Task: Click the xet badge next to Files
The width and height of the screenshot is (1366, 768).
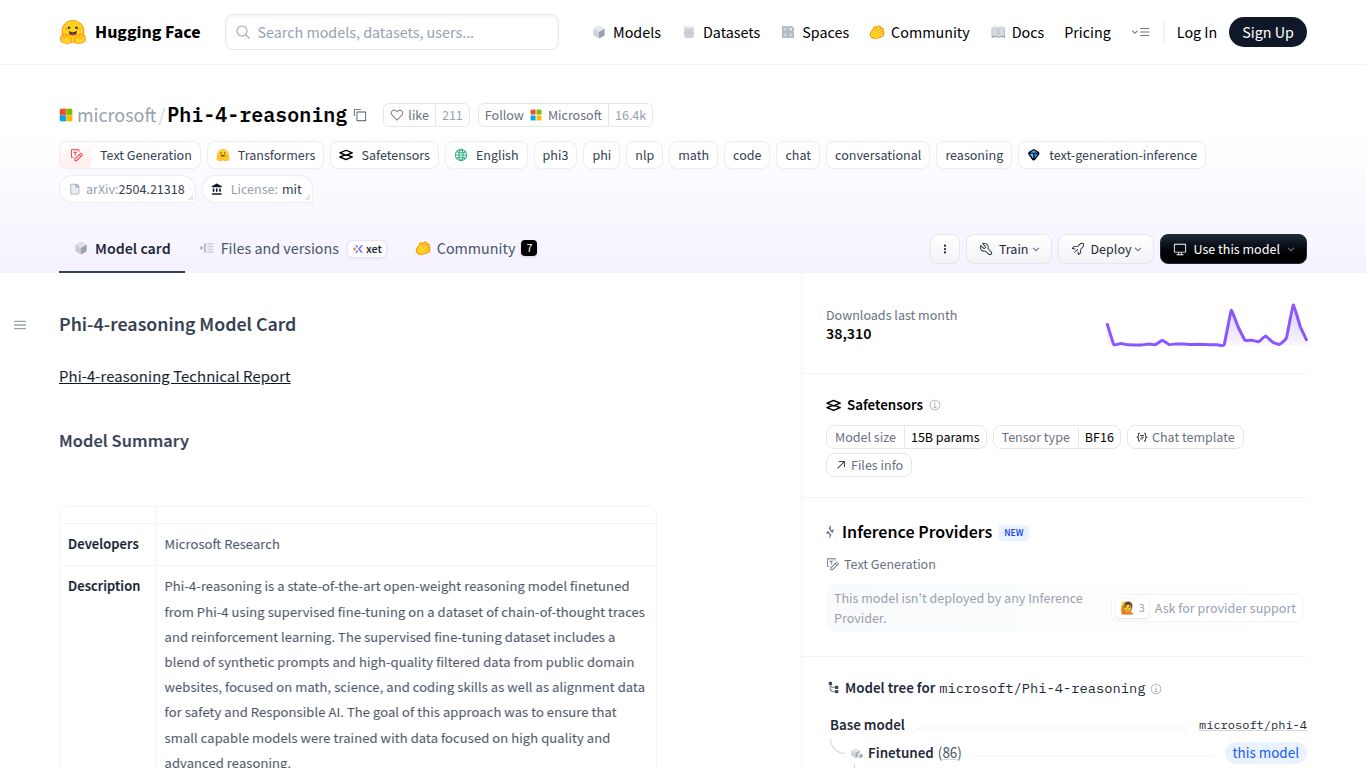Action: pos(367,249)
